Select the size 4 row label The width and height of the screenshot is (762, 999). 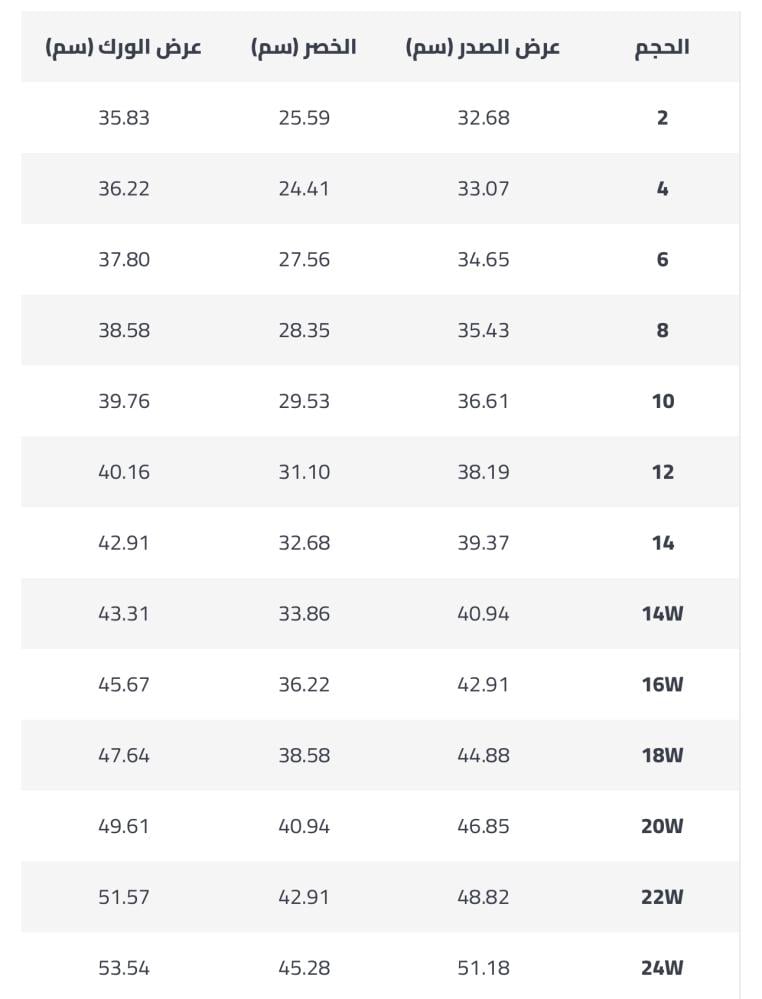[x=663, y=189]
